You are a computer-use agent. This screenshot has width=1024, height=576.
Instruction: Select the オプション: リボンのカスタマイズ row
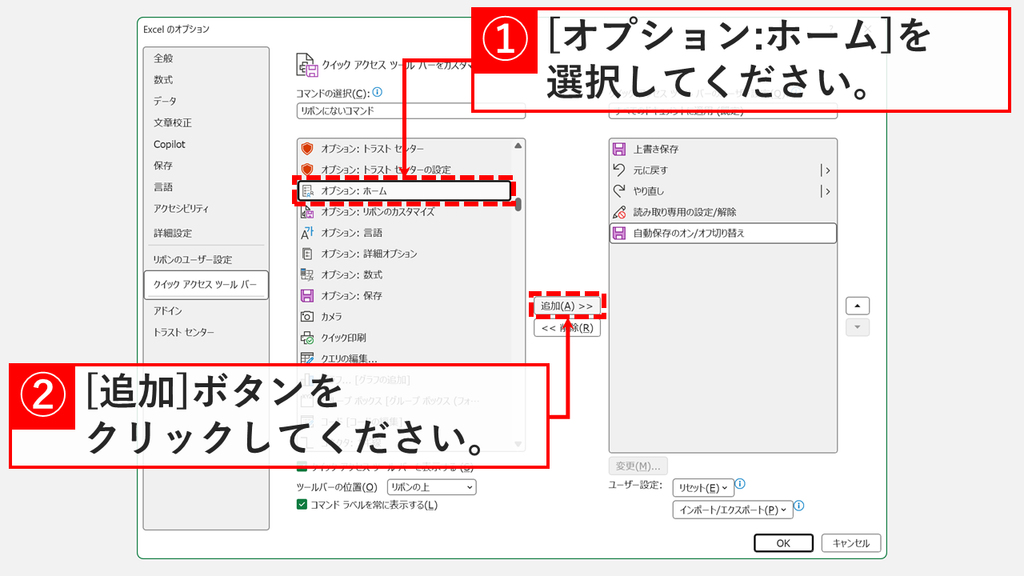pyautogui.click(x=405, y=212)
